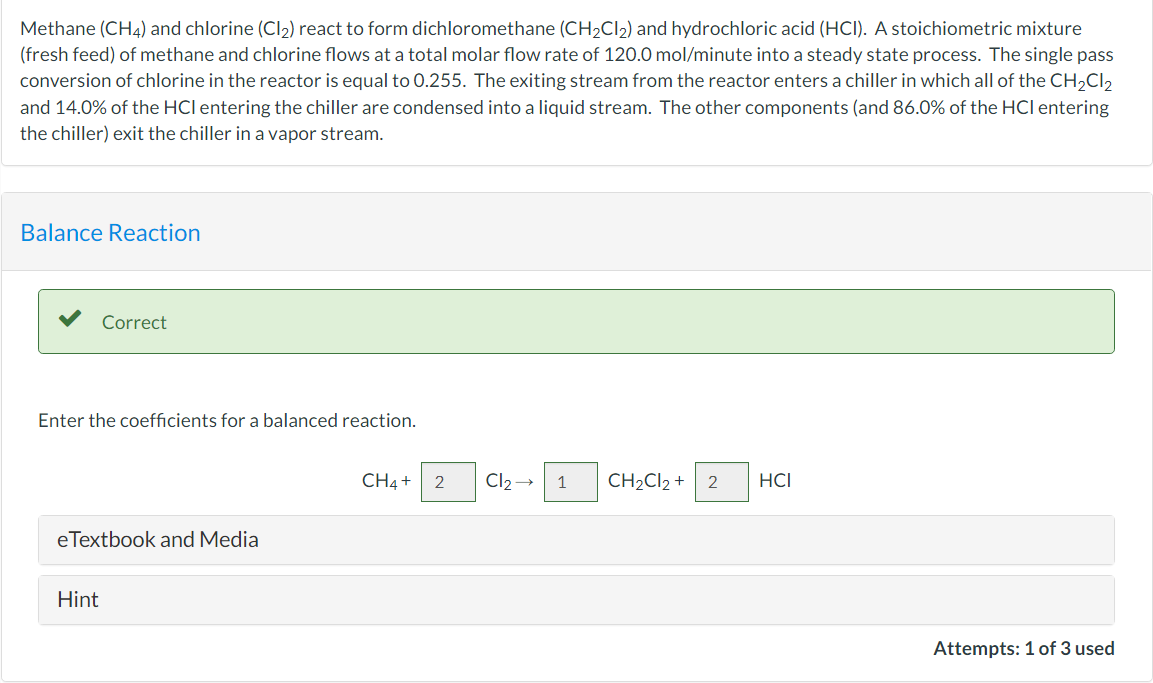
Task: Click the green checkmark in the Correct banner
Action: pos(69,321)
